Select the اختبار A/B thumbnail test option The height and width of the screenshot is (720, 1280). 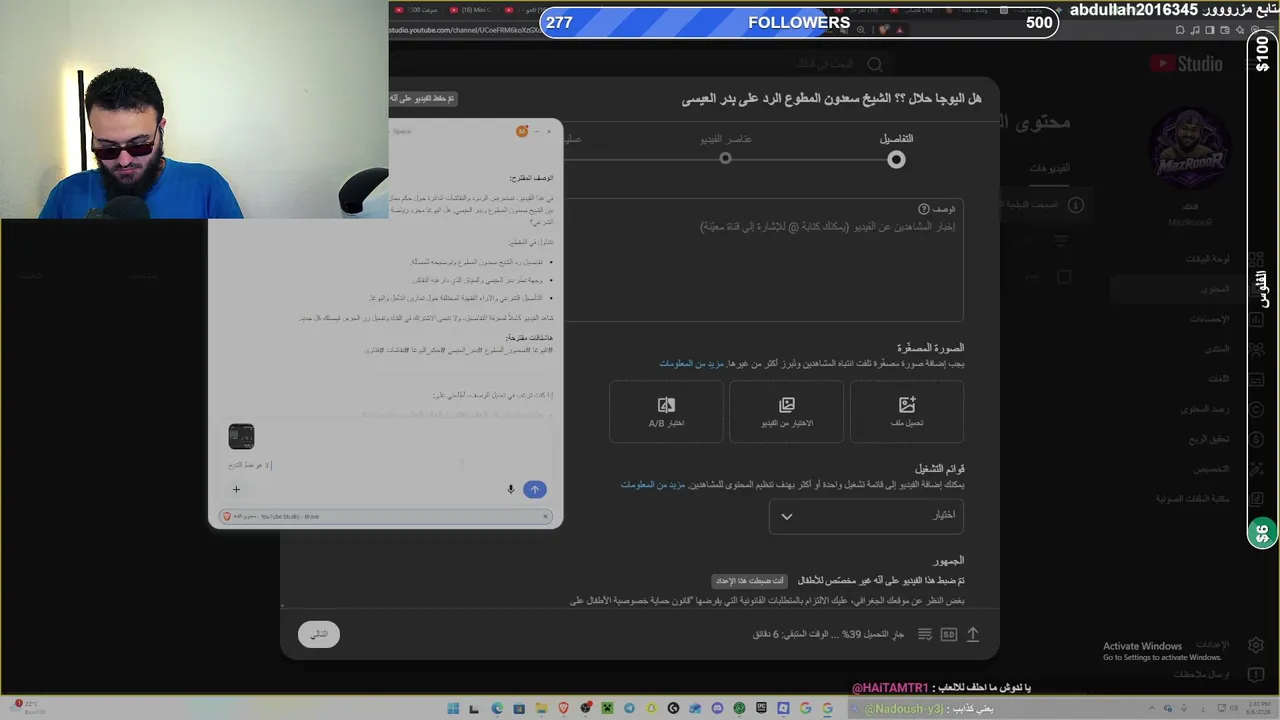(666, 411)
